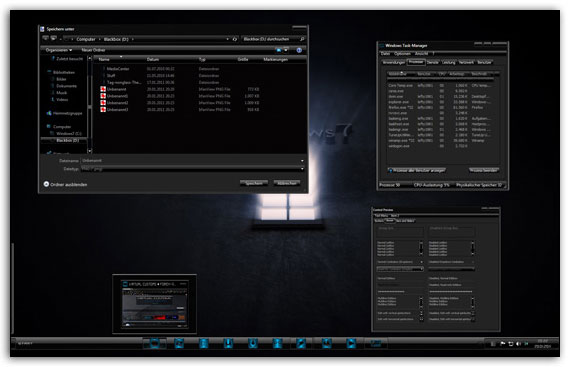
Task: Select Bibliotheken in the navigation pane
Action: (61, 72)
